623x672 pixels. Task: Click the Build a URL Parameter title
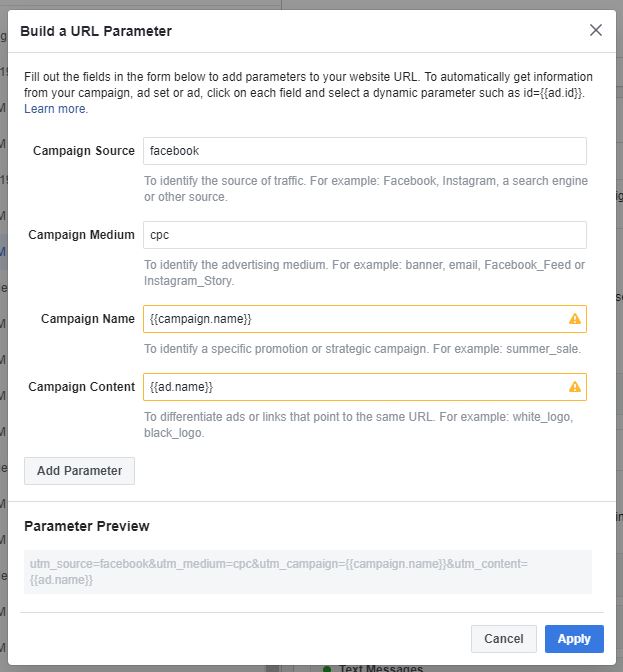point(96,31)
